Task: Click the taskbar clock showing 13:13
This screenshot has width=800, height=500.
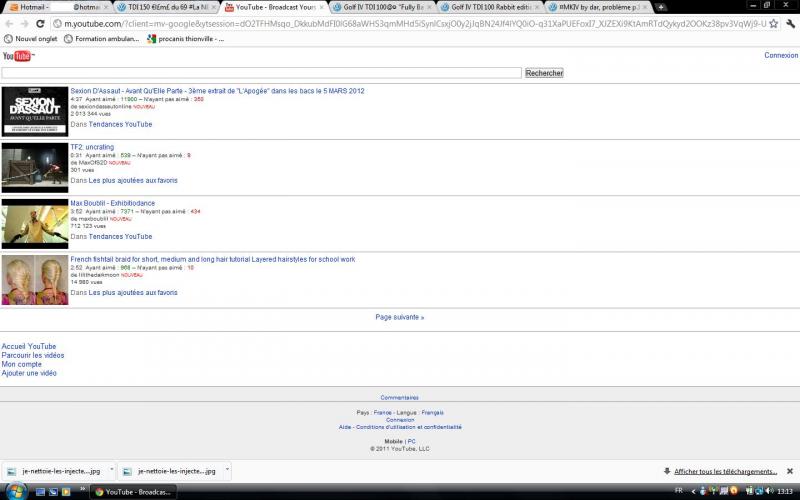Action: (x=785, y=491)
